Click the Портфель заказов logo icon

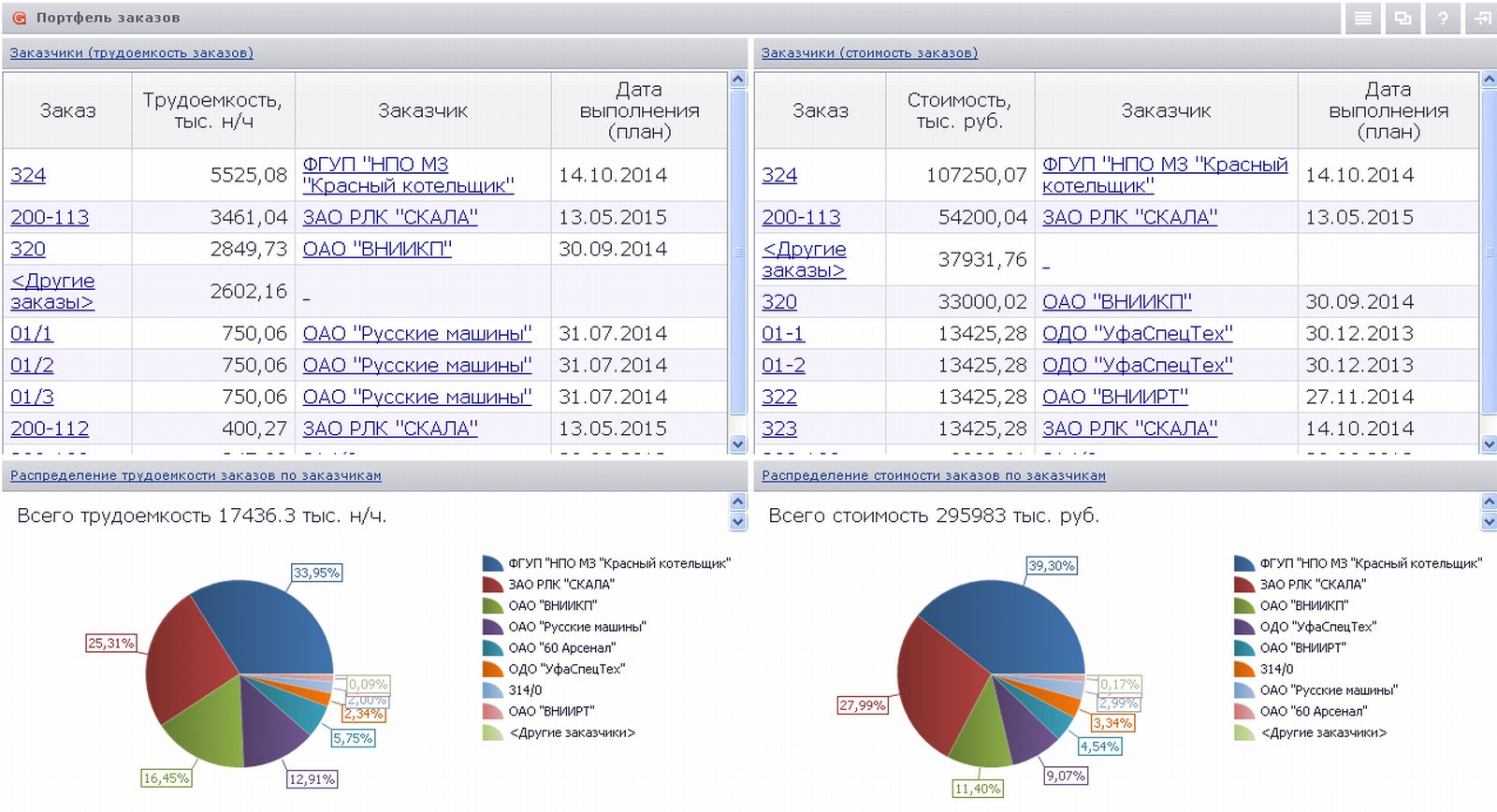tap(19, 18)
